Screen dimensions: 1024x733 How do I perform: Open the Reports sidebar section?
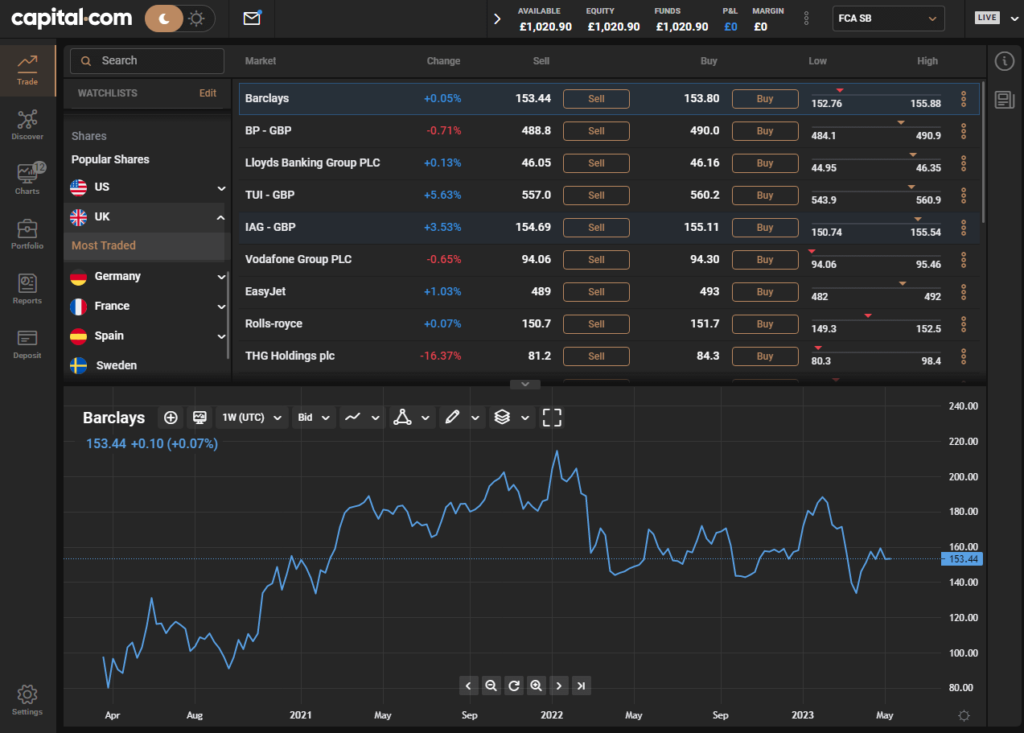27,289
